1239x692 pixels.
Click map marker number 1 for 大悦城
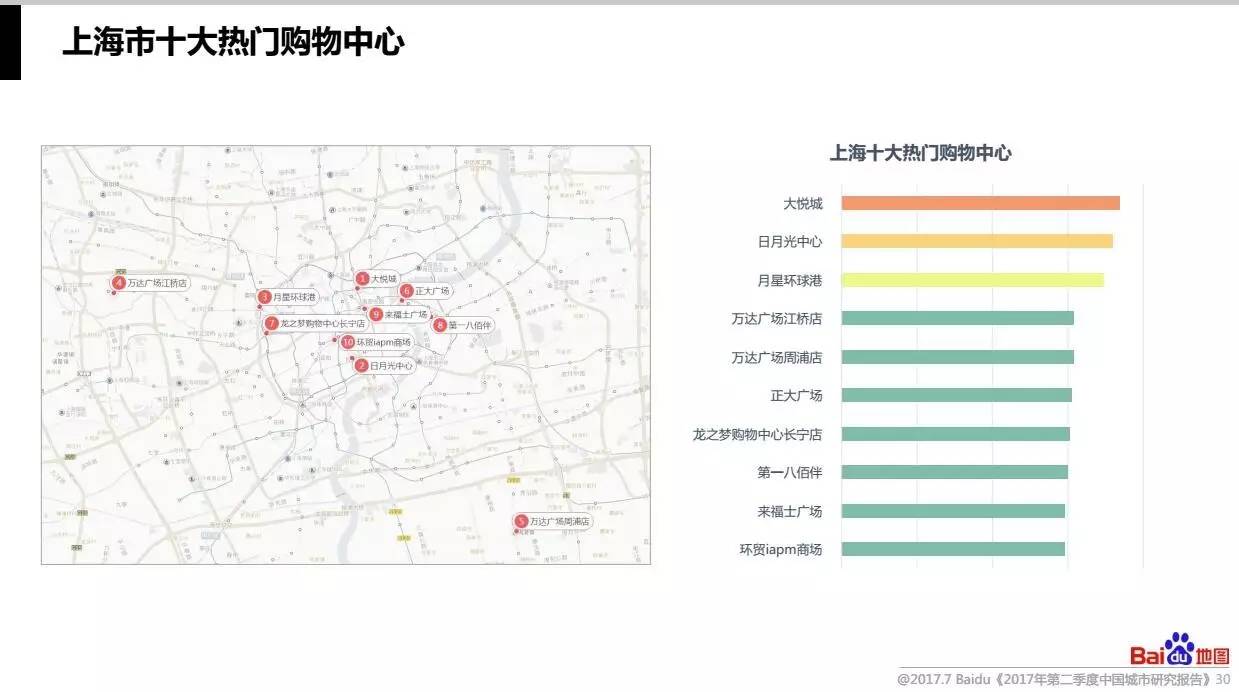(x=362, y=279)
